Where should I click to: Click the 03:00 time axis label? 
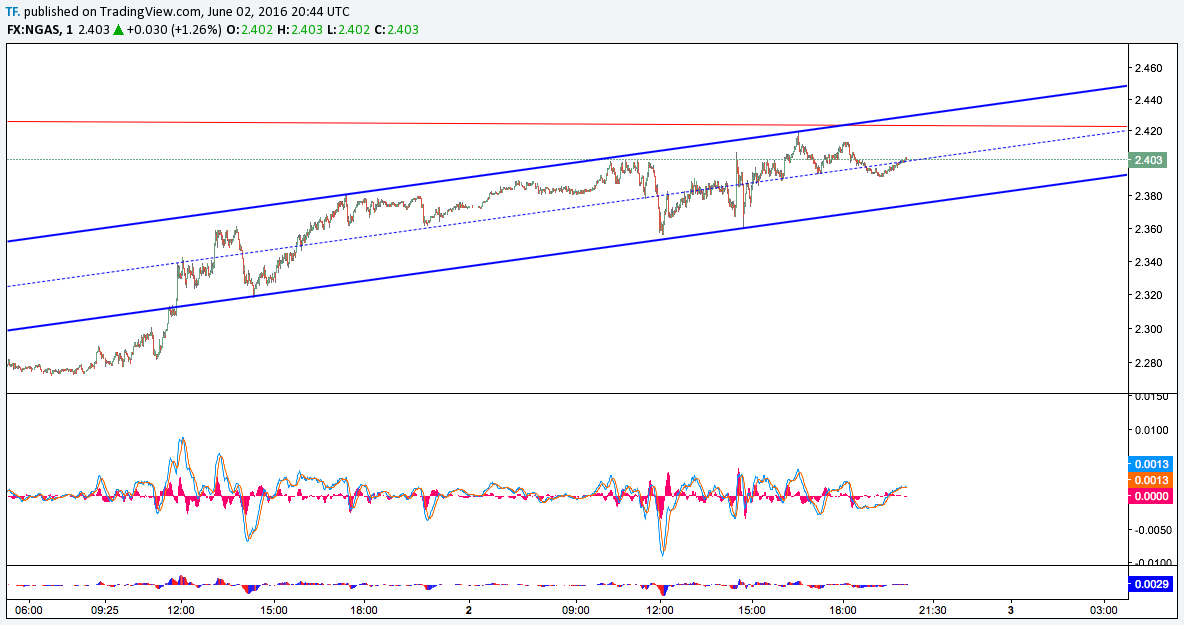[x=1102, y=610]
